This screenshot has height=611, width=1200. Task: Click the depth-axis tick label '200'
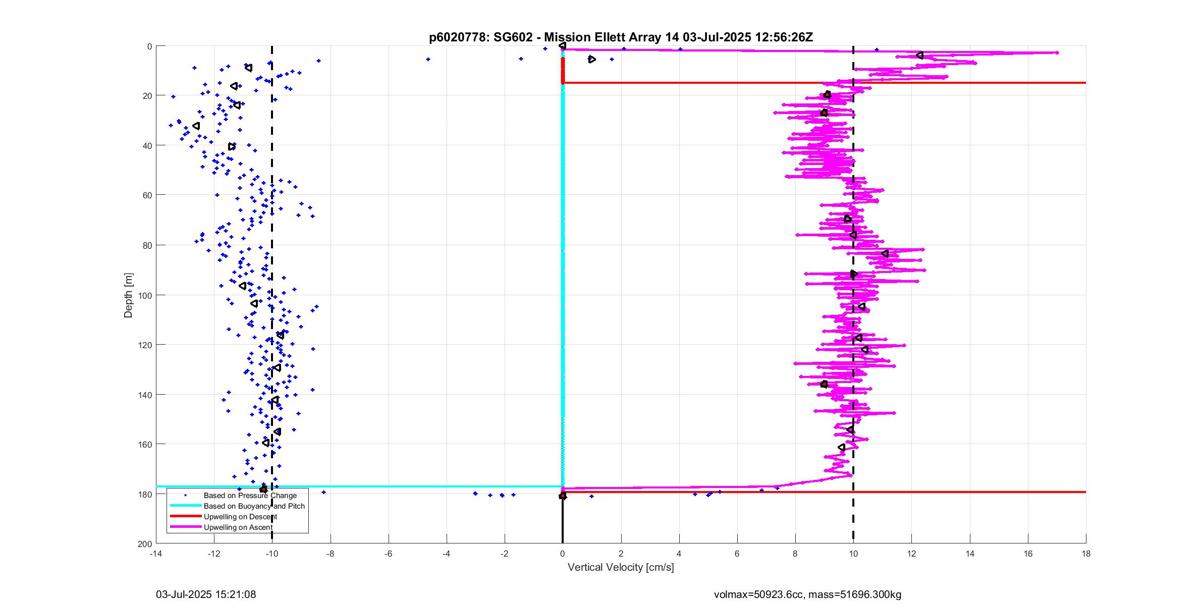click(144, 542)
